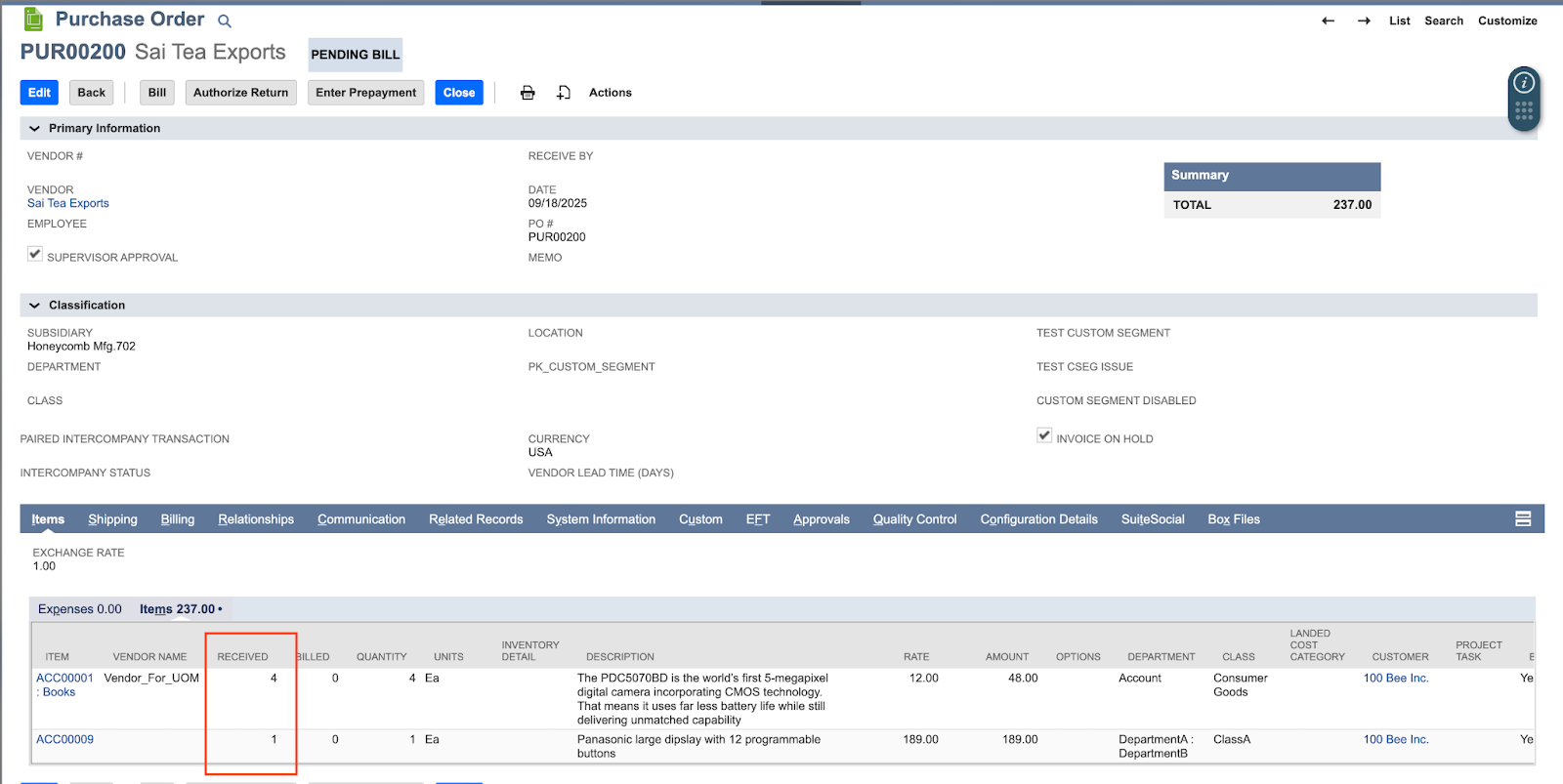Select the Expenses 0.00 sublist
This screenshot has width=1563, height=784.
click(x=80, y=609)
